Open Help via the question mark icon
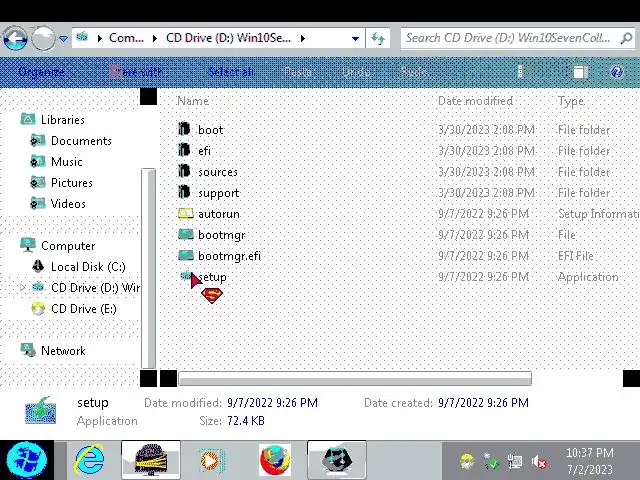The height and width of the screenshot is (480, 640). [x=617, y=72]
